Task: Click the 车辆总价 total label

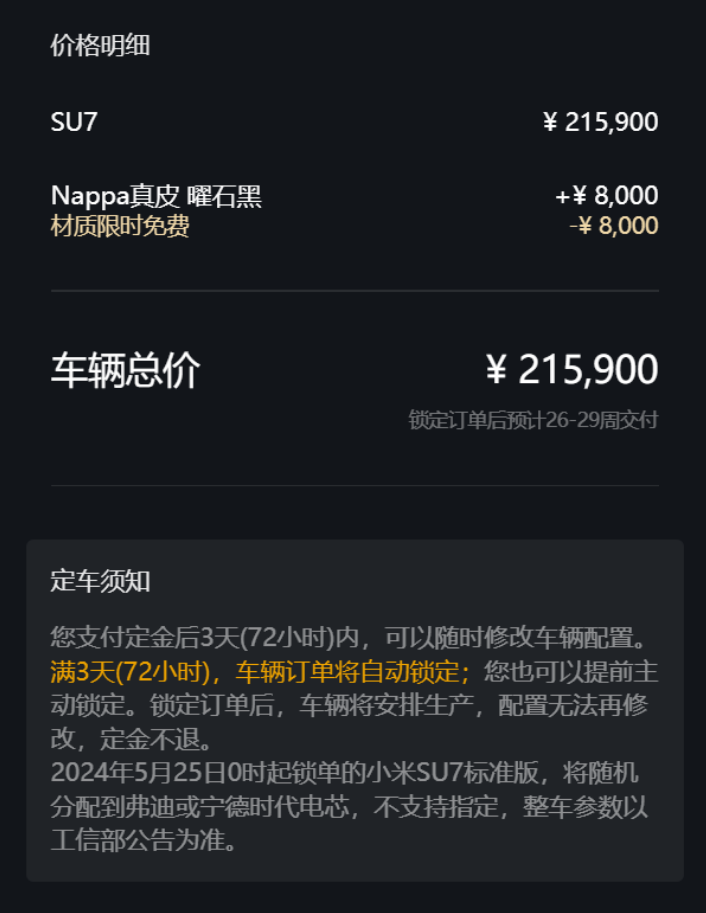Action: (125, 370)
